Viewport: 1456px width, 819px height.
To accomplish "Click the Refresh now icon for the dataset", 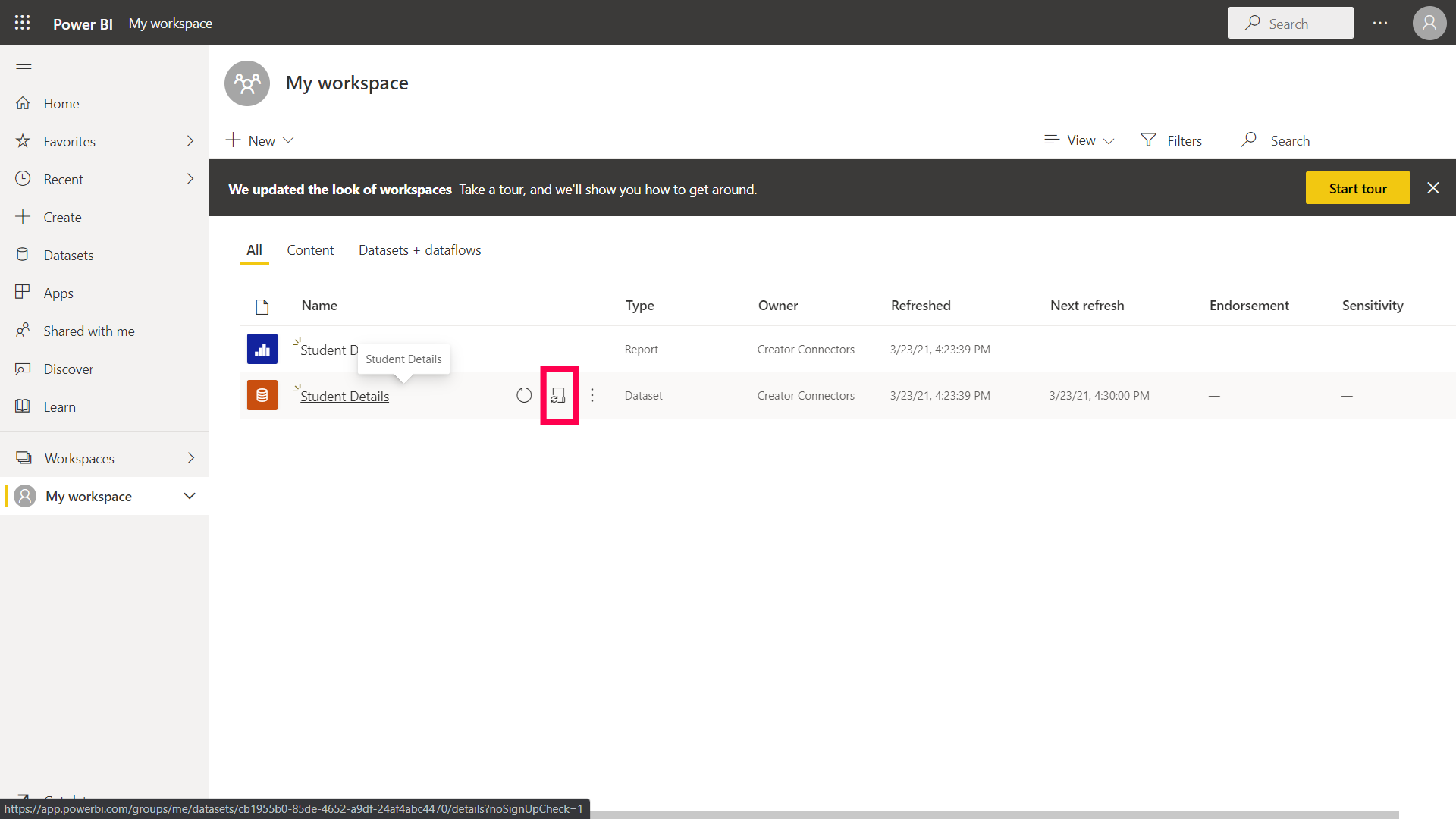I will (x=524, y=395).
